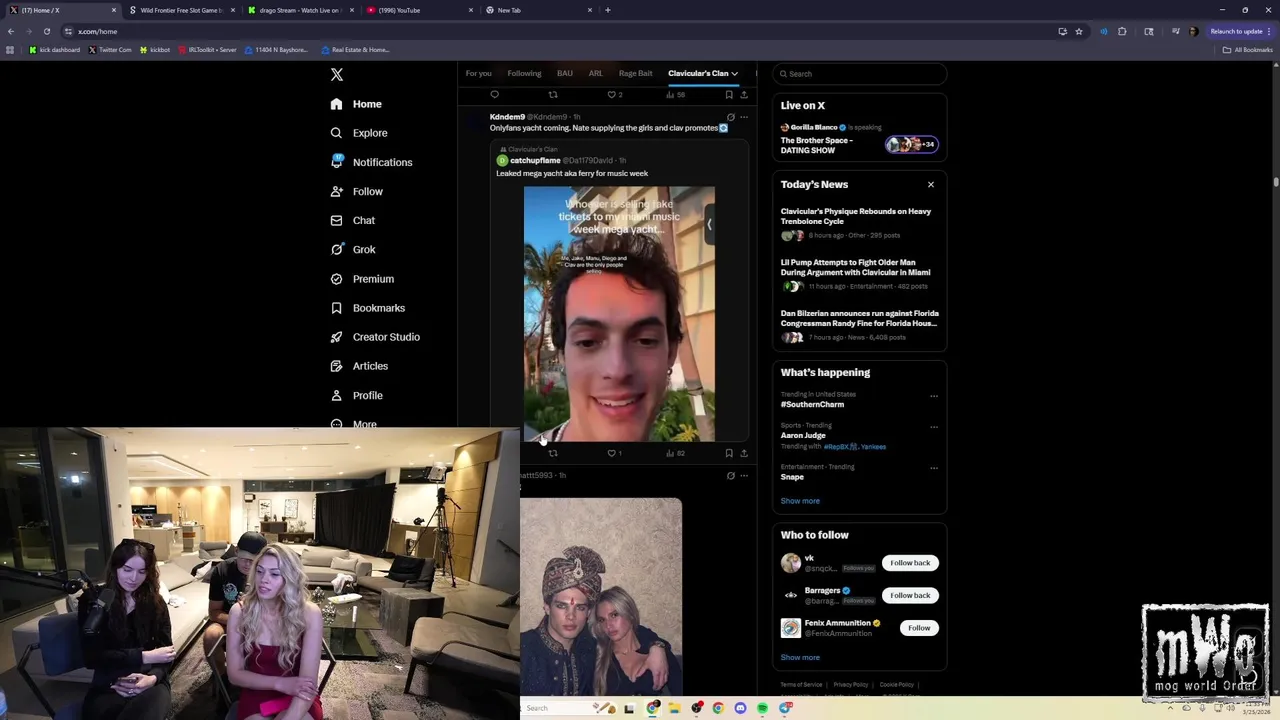Go to Profile from the sidebar
1280x720 pixels.
pyautogui.click(x=356, y=395)
